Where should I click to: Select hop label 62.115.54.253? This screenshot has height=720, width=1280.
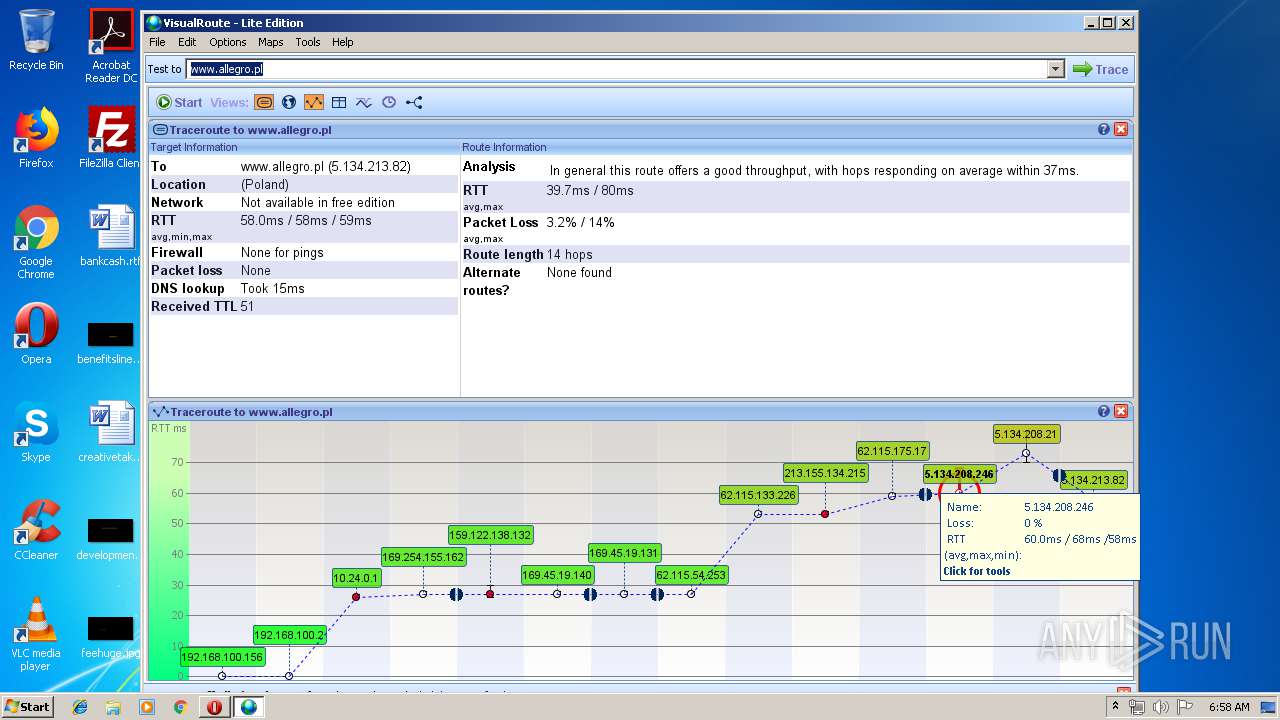pos(691,575)
